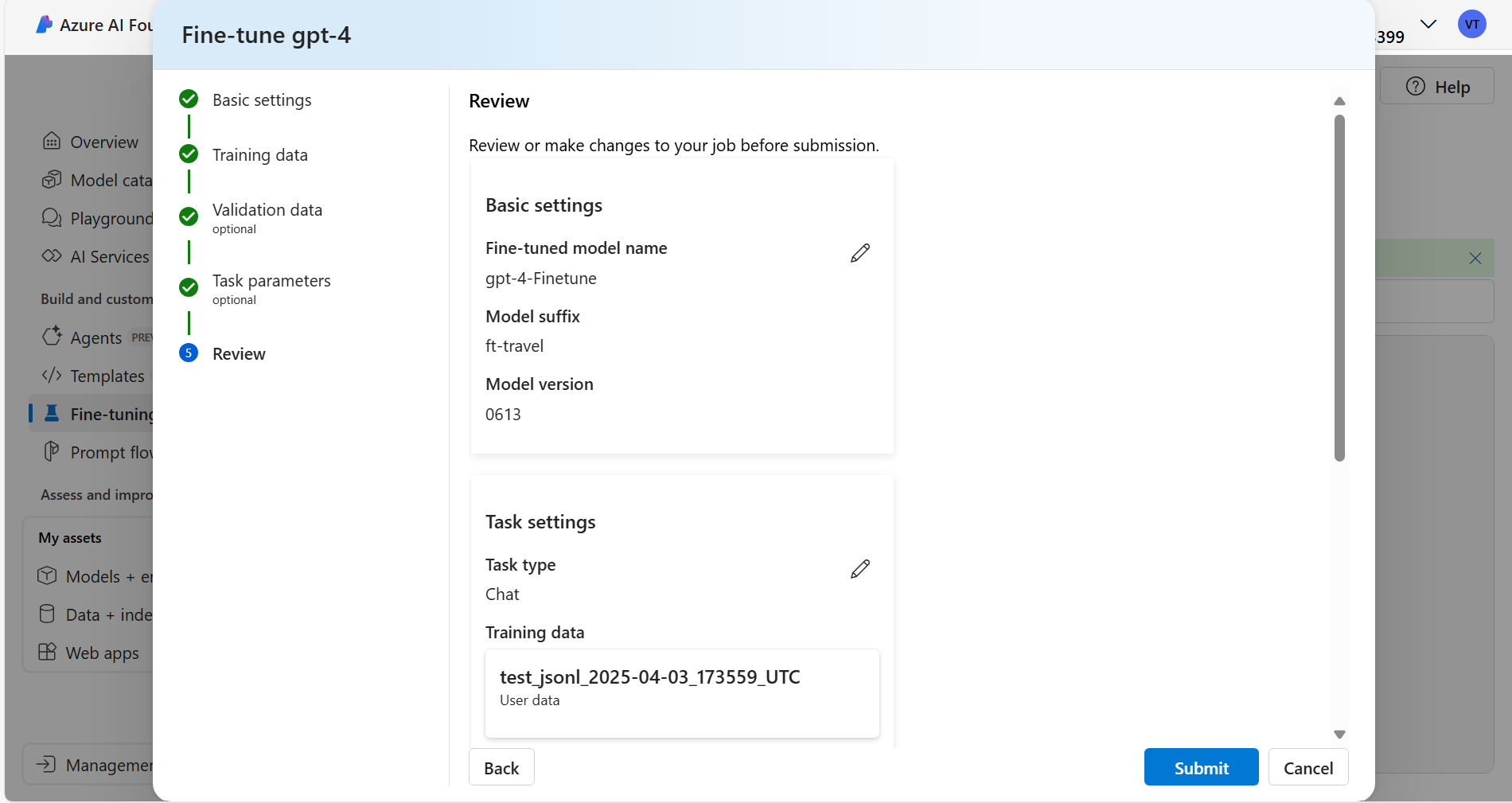This screenshot has height=803, width=1512.
Task: Click the gpt-4-Finetune model name
Action: coord(541,279)
